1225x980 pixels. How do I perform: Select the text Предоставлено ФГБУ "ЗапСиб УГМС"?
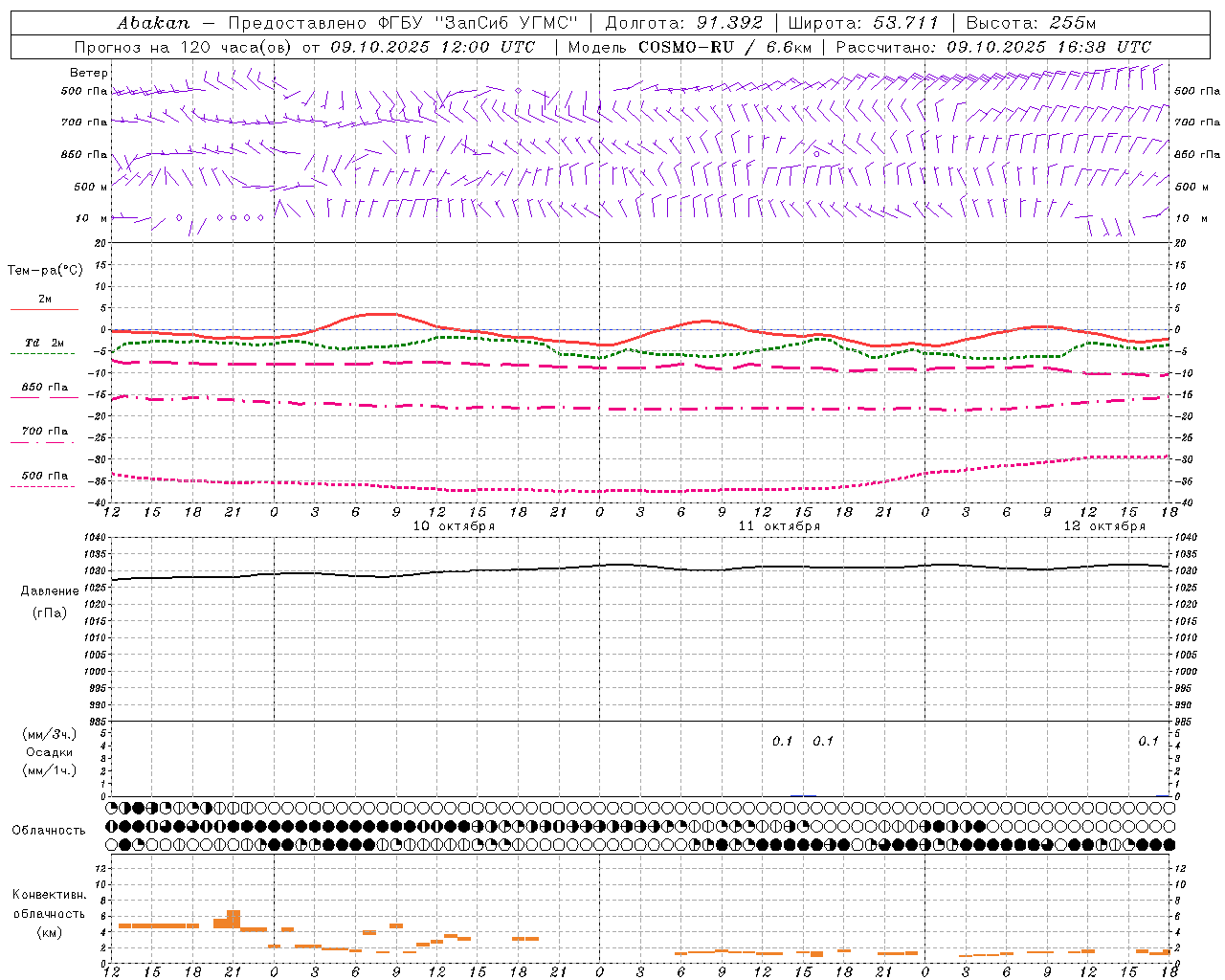pos(403,23)
